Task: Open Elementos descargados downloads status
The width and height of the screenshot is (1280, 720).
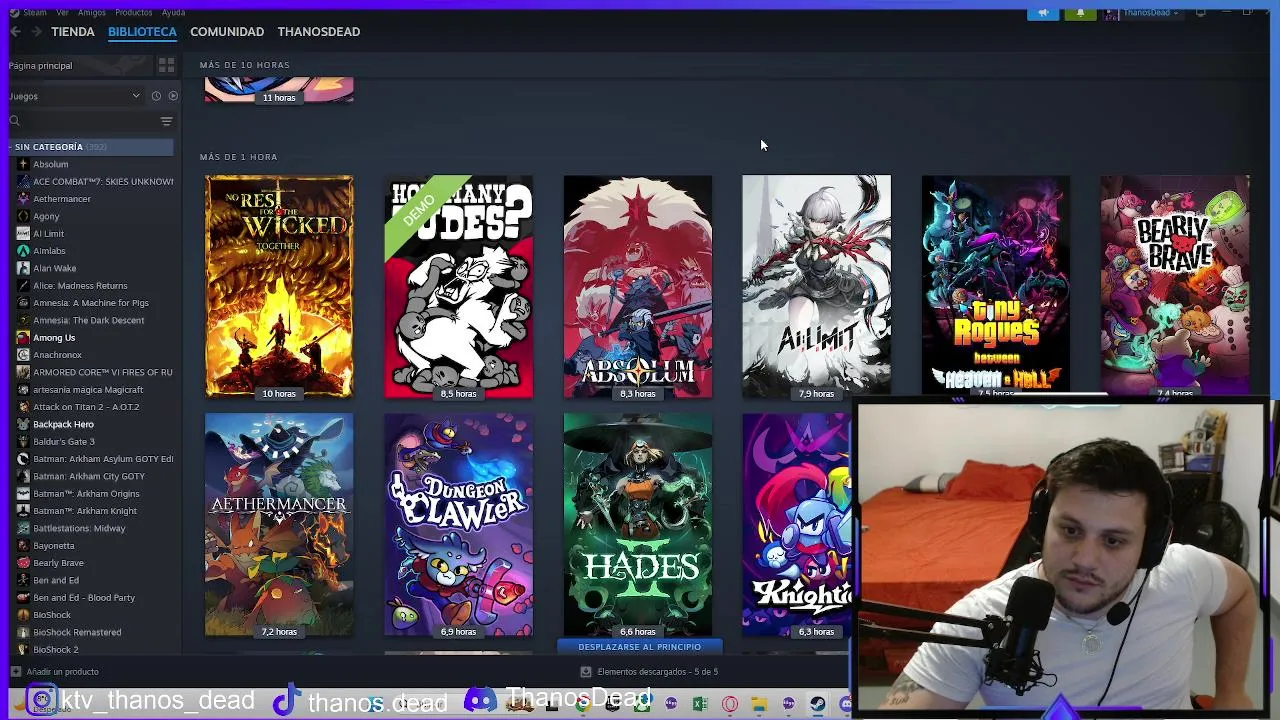Action: pos(657,672)
